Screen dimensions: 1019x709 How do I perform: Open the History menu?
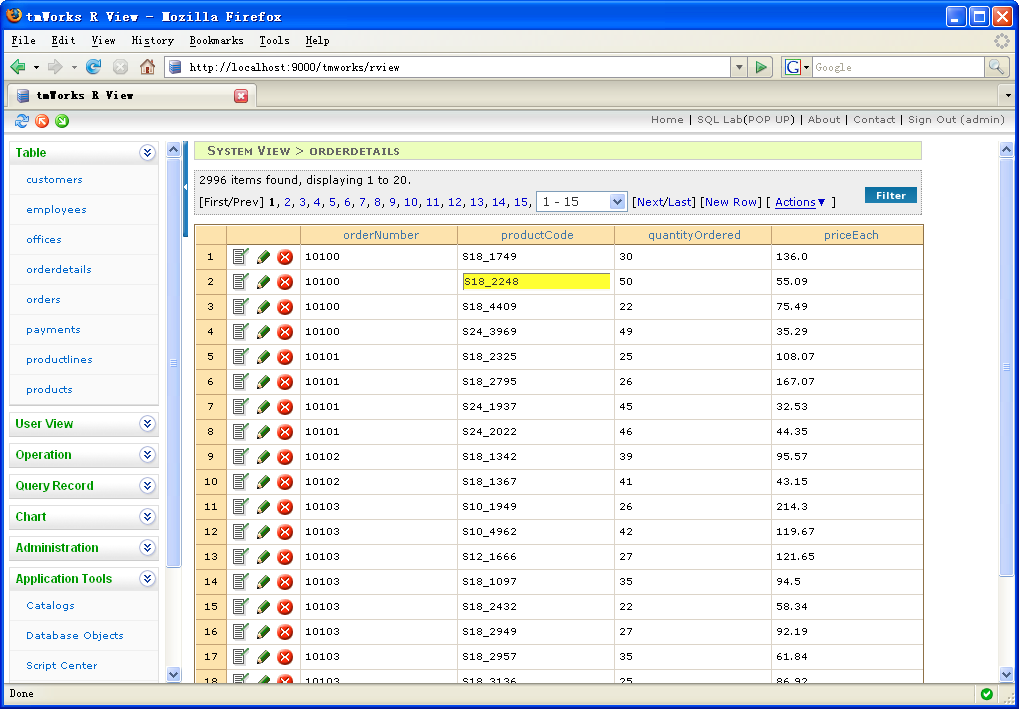[153, 40]
